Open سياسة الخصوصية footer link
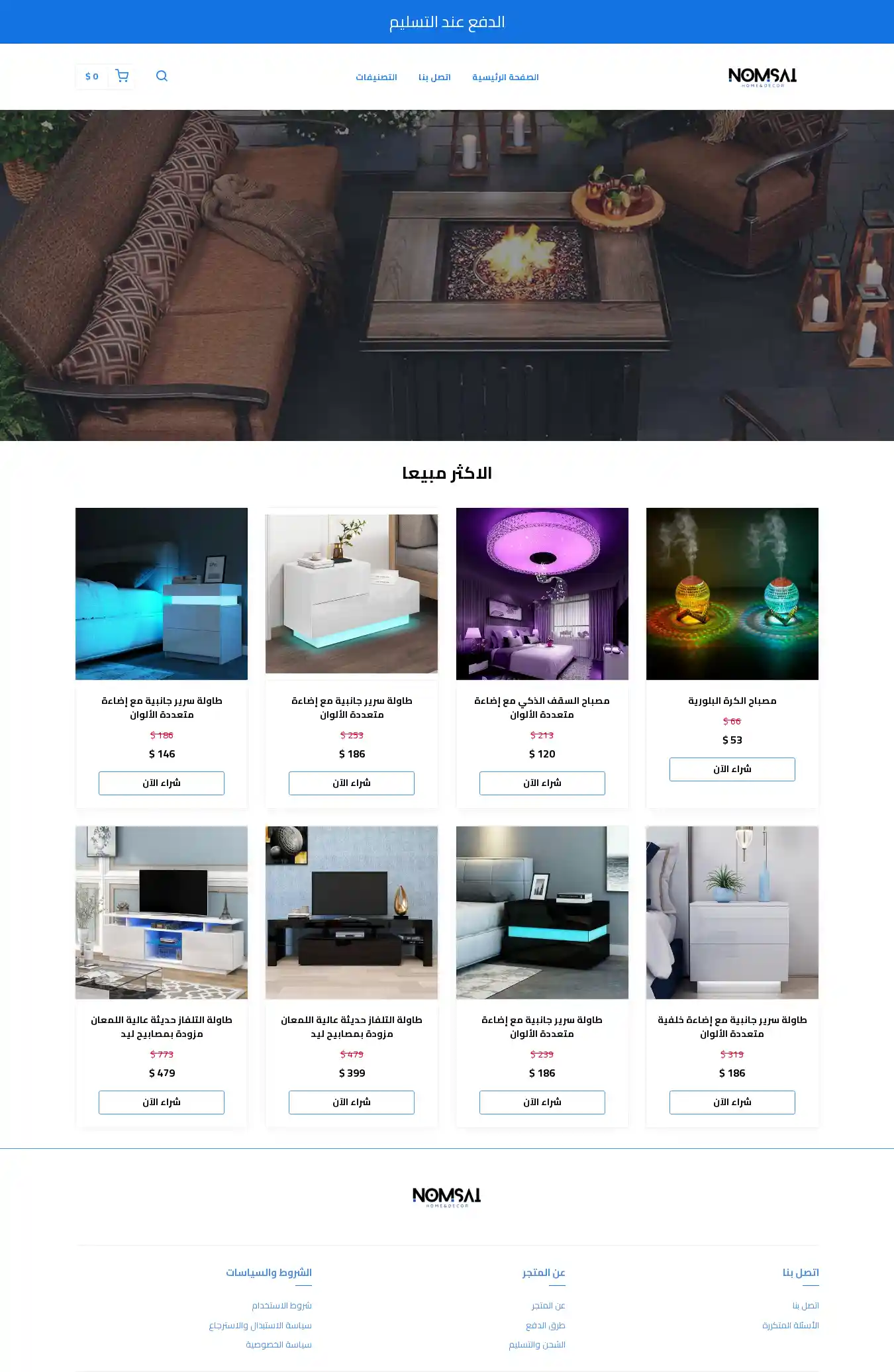Image resolution: width=894 pixels, height=1372 pixels. click(279, 1345)
